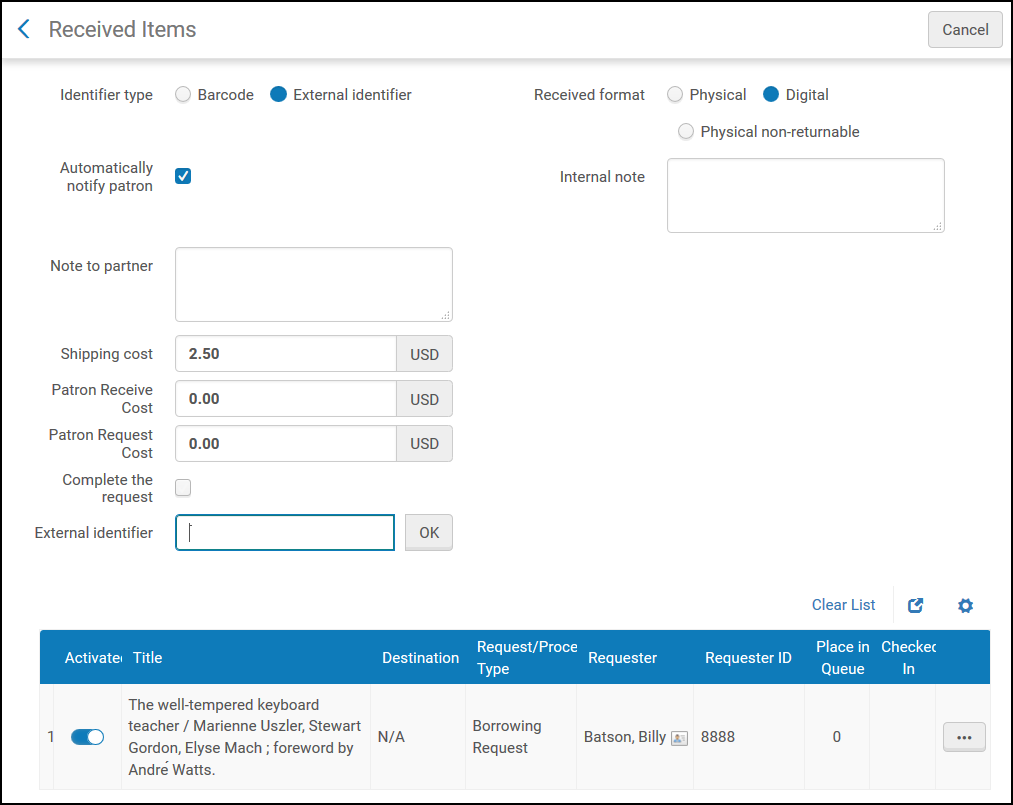Image resolution: width=1013 pixels, height=805 pixels.
Task: Click OK next to External identifier
Action: 429,532
